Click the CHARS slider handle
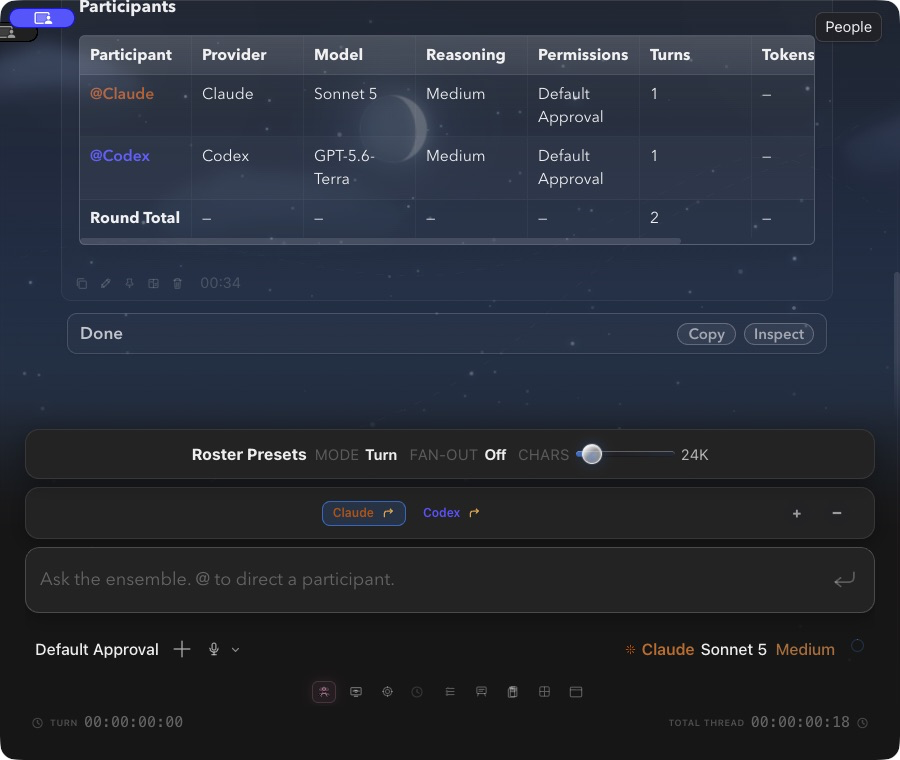 pyautogui.click(x=592, y=454)
